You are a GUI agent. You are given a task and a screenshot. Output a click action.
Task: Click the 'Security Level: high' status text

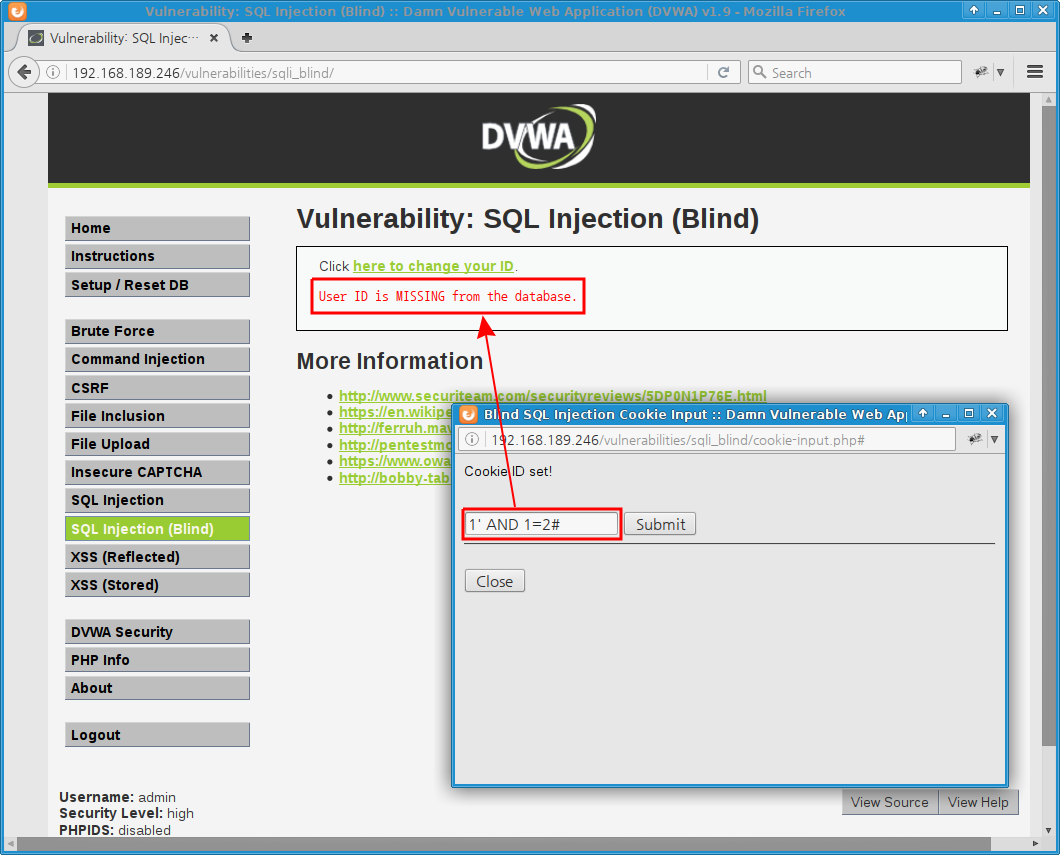click(126, 813)
